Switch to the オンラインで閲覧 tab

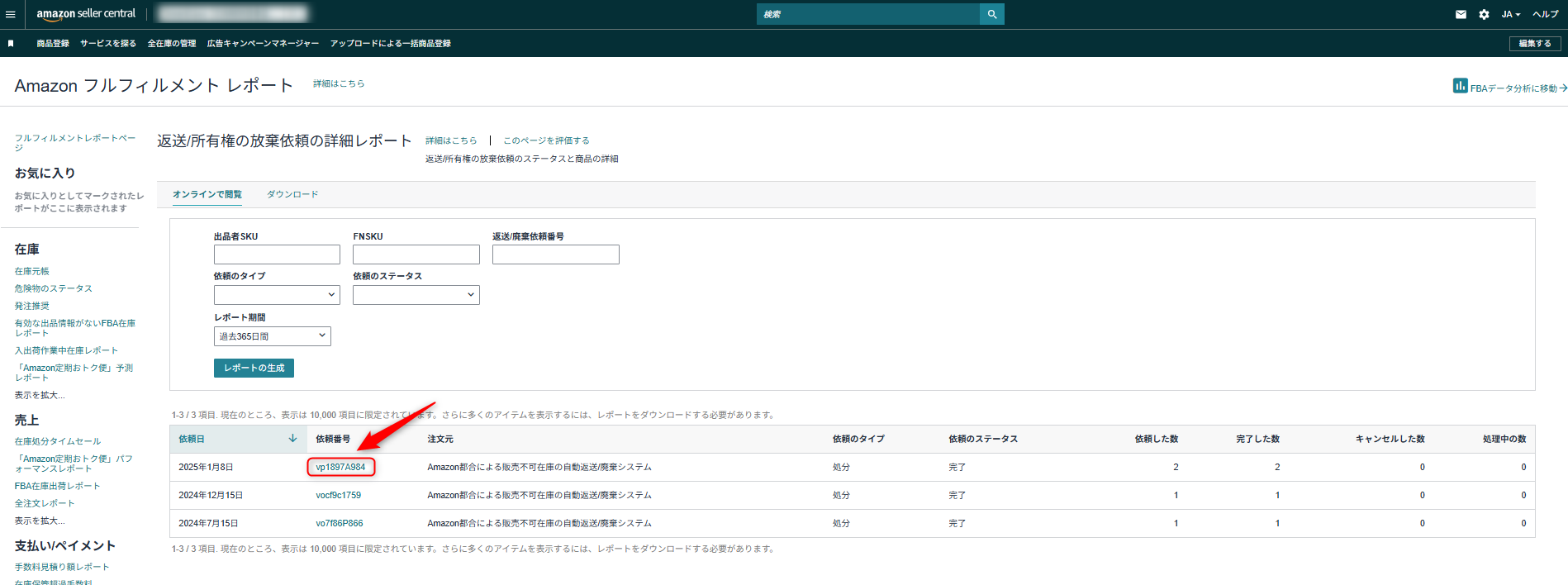tap(207, 194)
